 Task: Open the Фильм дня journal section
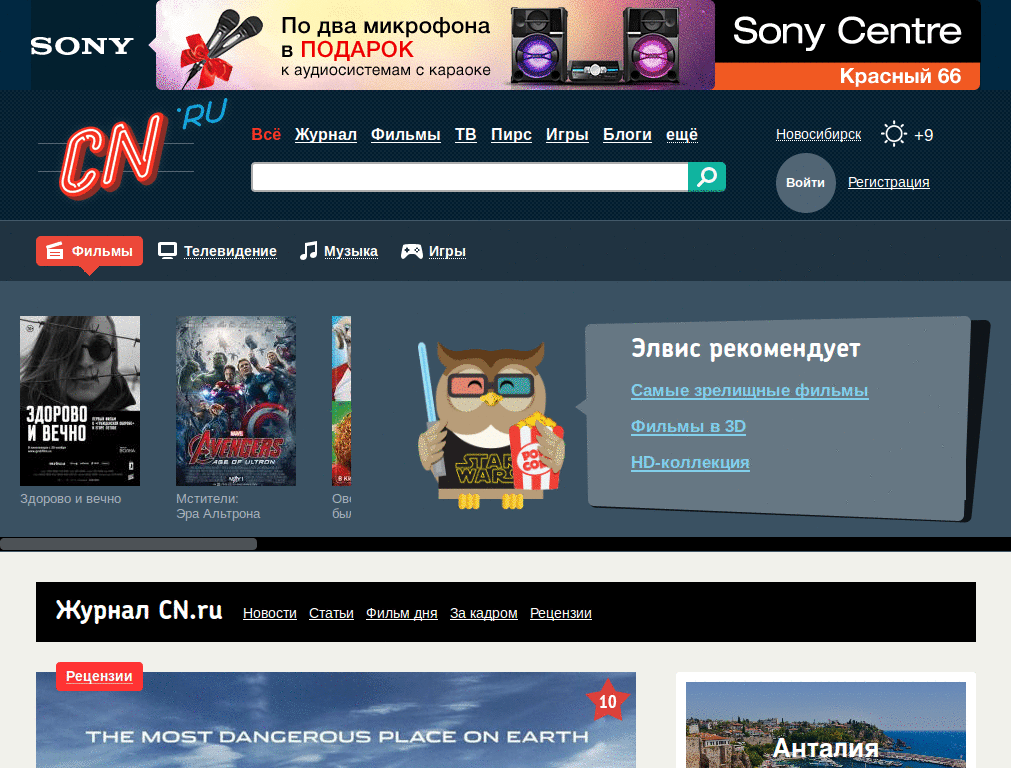pyautogui.click(x=402, y=613)
